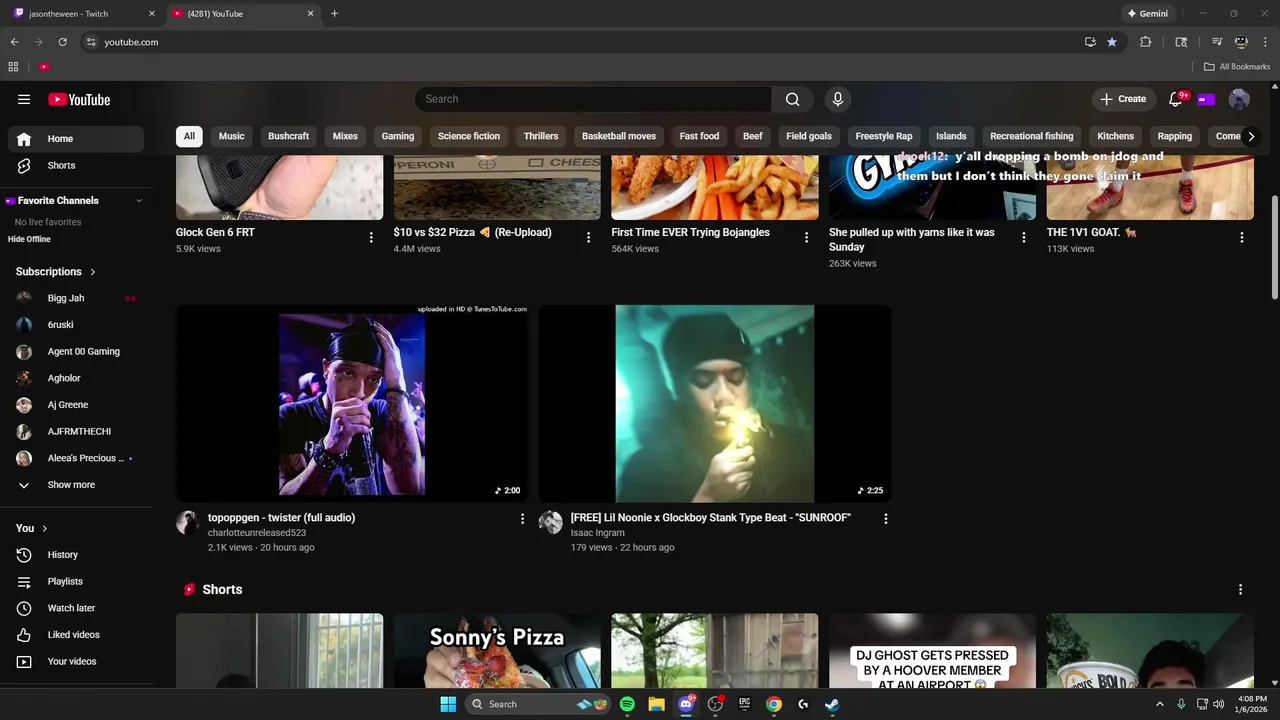Open Shorts shelf options menu
Screen dimensions: 1280x720
(1240, 590)
